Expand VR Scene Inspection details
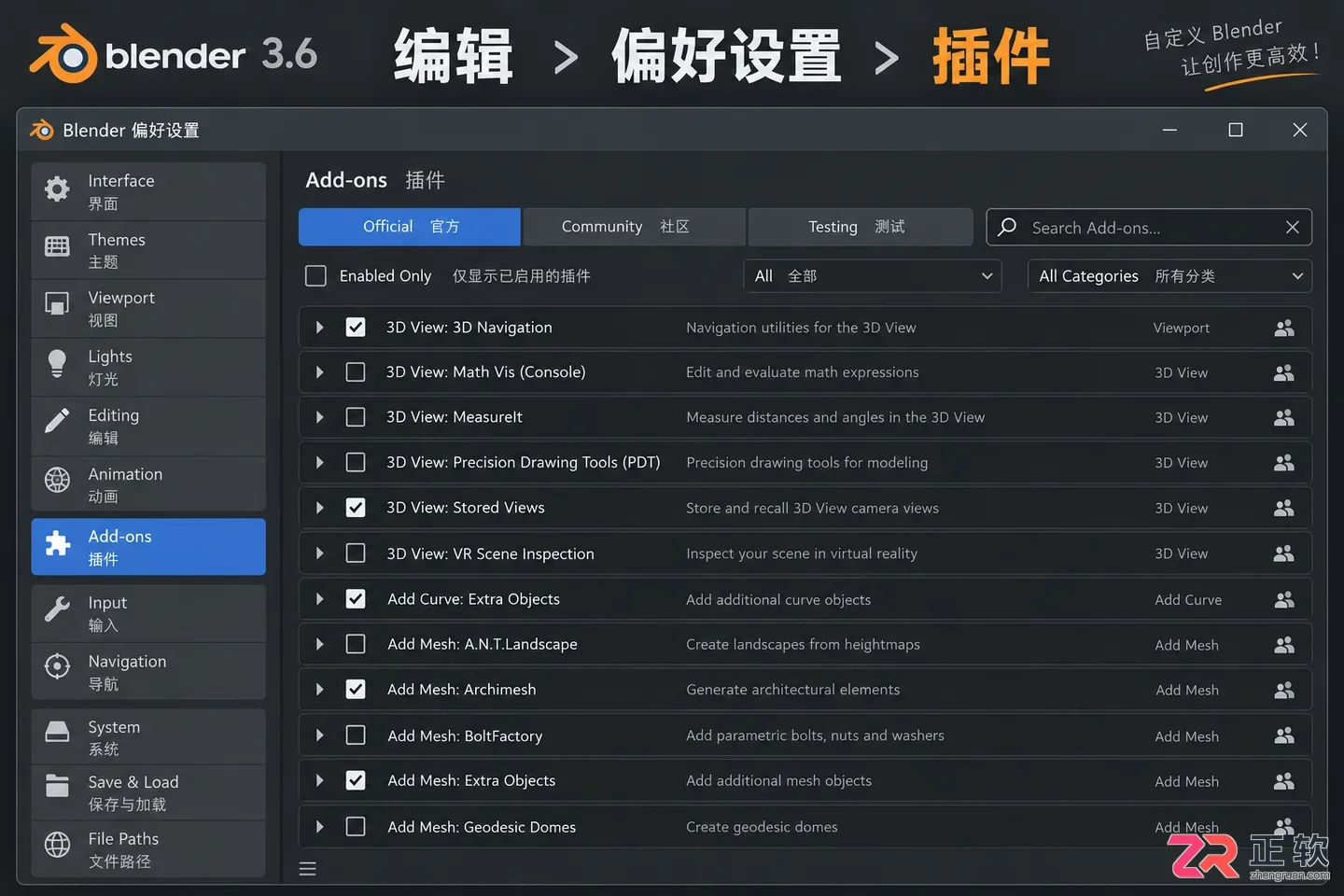This screenshot has width=1344, height=896. (320, 553)
